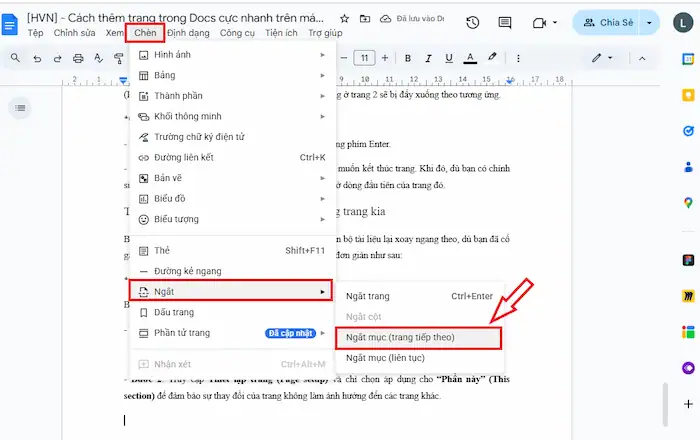Image resolution: width=700 pixels, height=440 pixels.
Task: Open Google Maps in side panel
Action: click(688, 203)
